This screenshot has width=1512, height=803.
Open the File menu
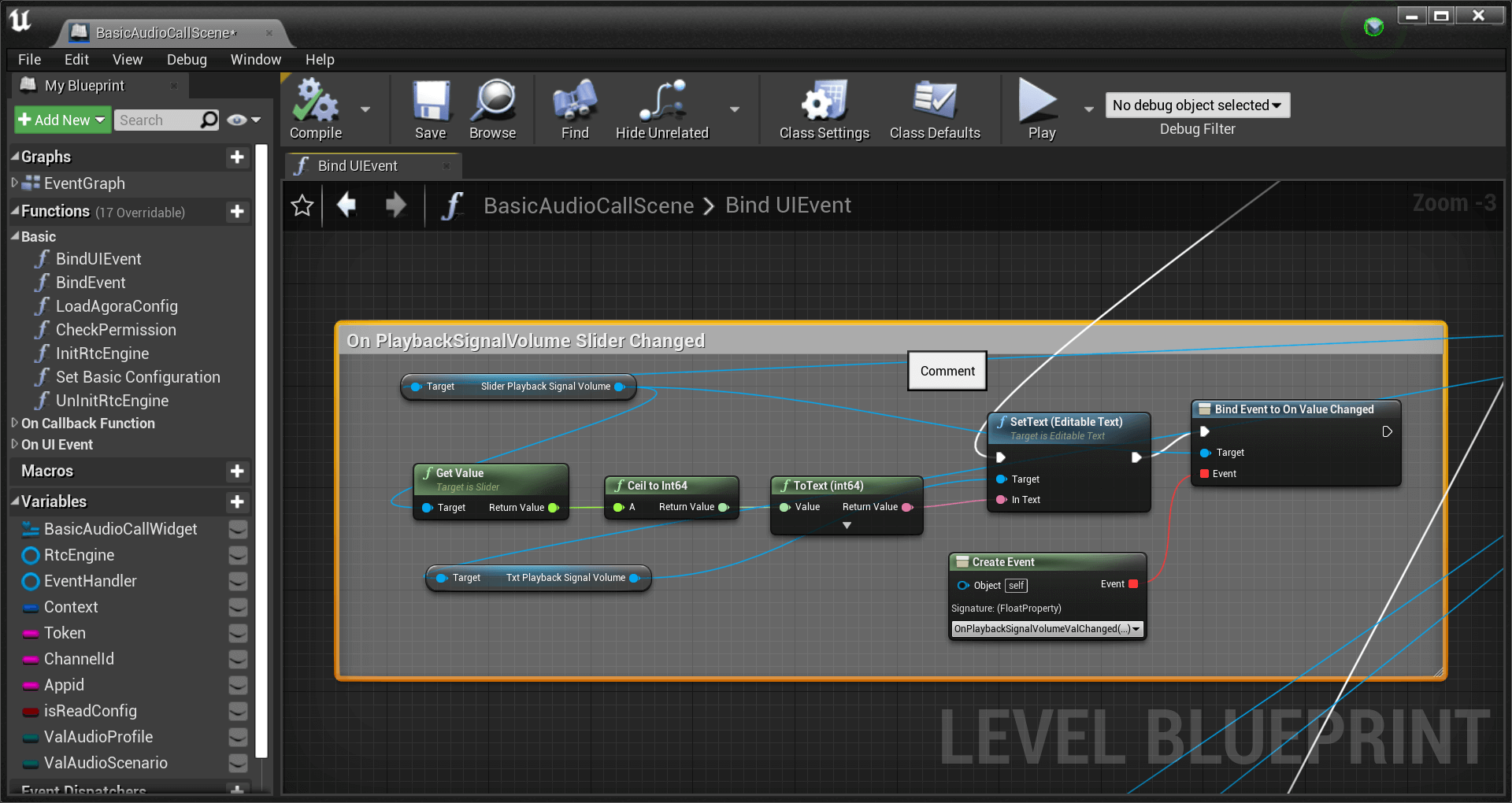[x=29, y=60]
